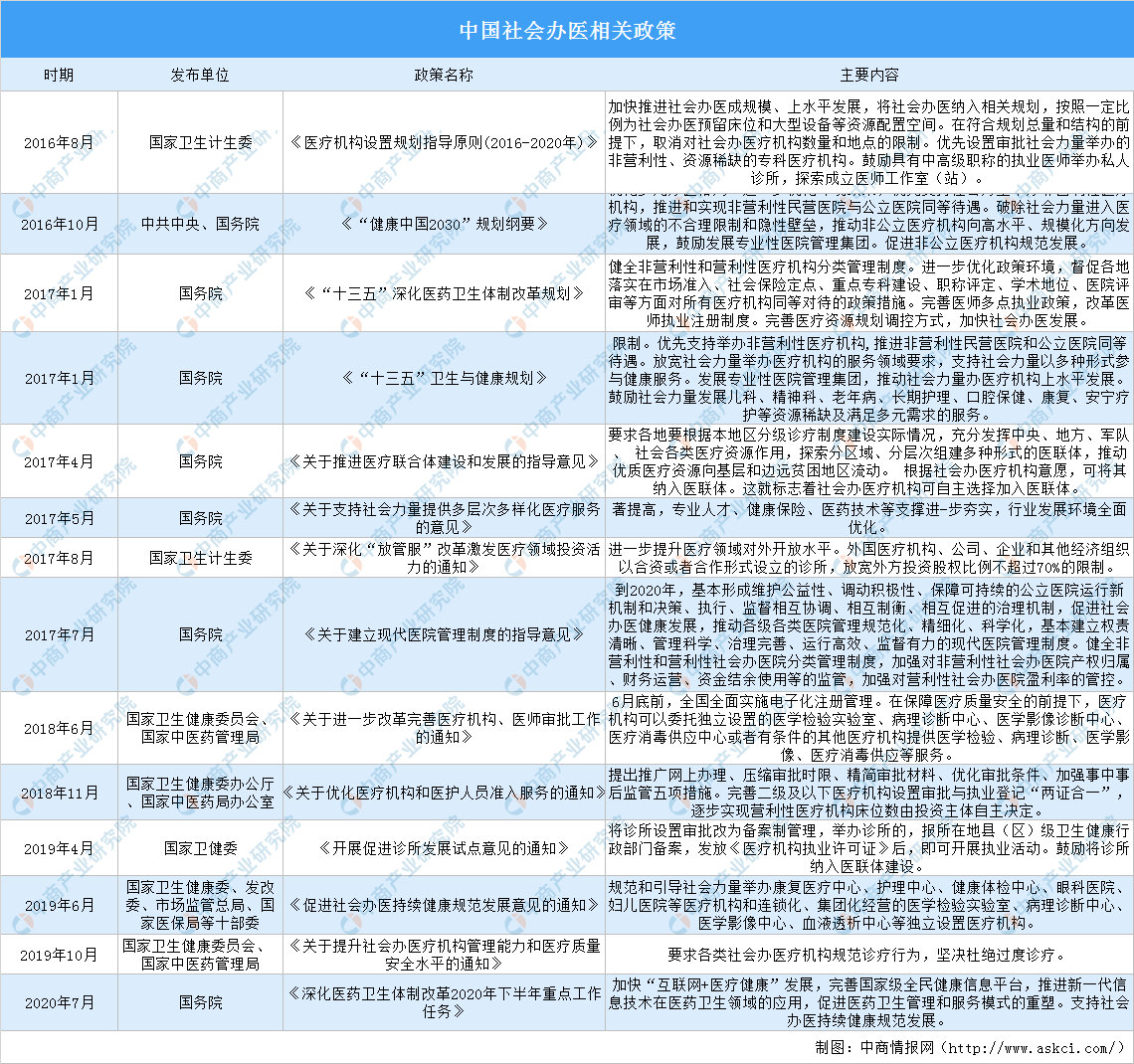Screen dimensions: 1134x1064
Task: Click the 2017年5月 date cell
Action: pos(58,518)
